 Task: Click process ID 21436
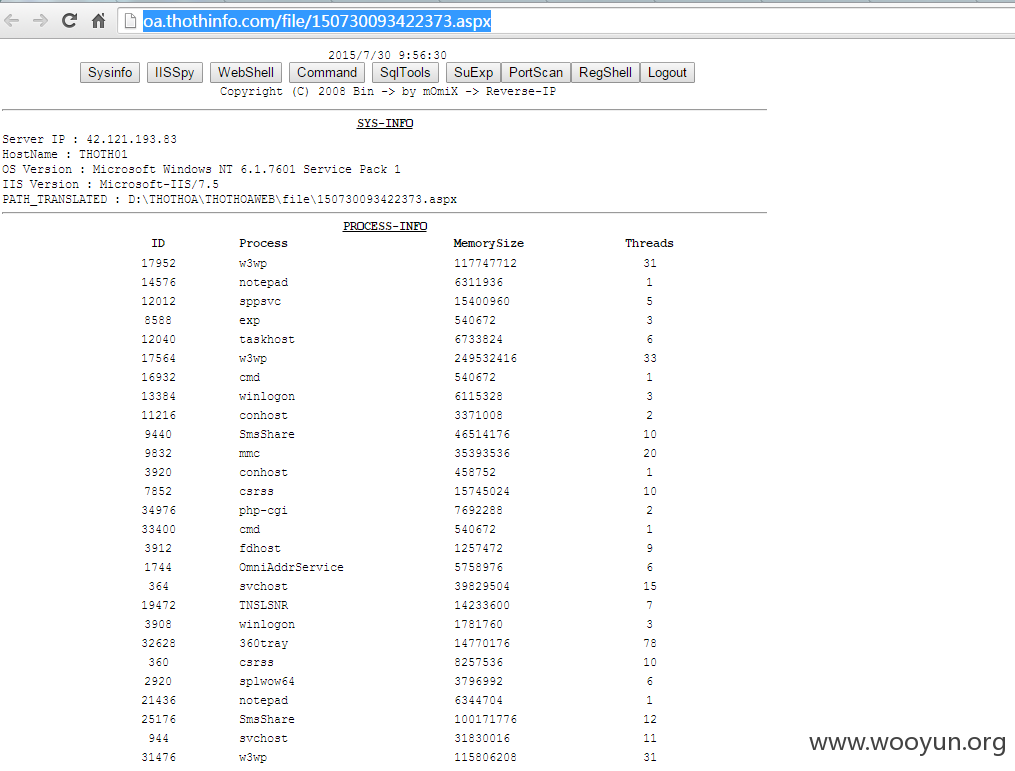click(x=159, y=700)
